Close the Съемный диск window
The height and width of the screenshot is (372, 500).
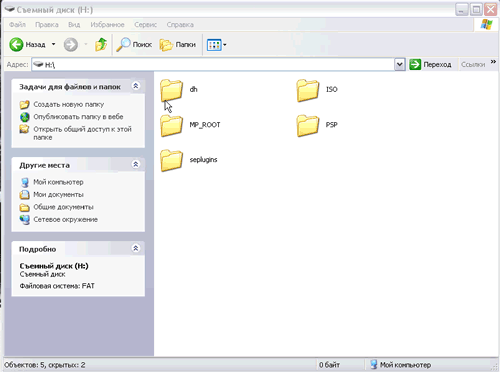point(491,9)
